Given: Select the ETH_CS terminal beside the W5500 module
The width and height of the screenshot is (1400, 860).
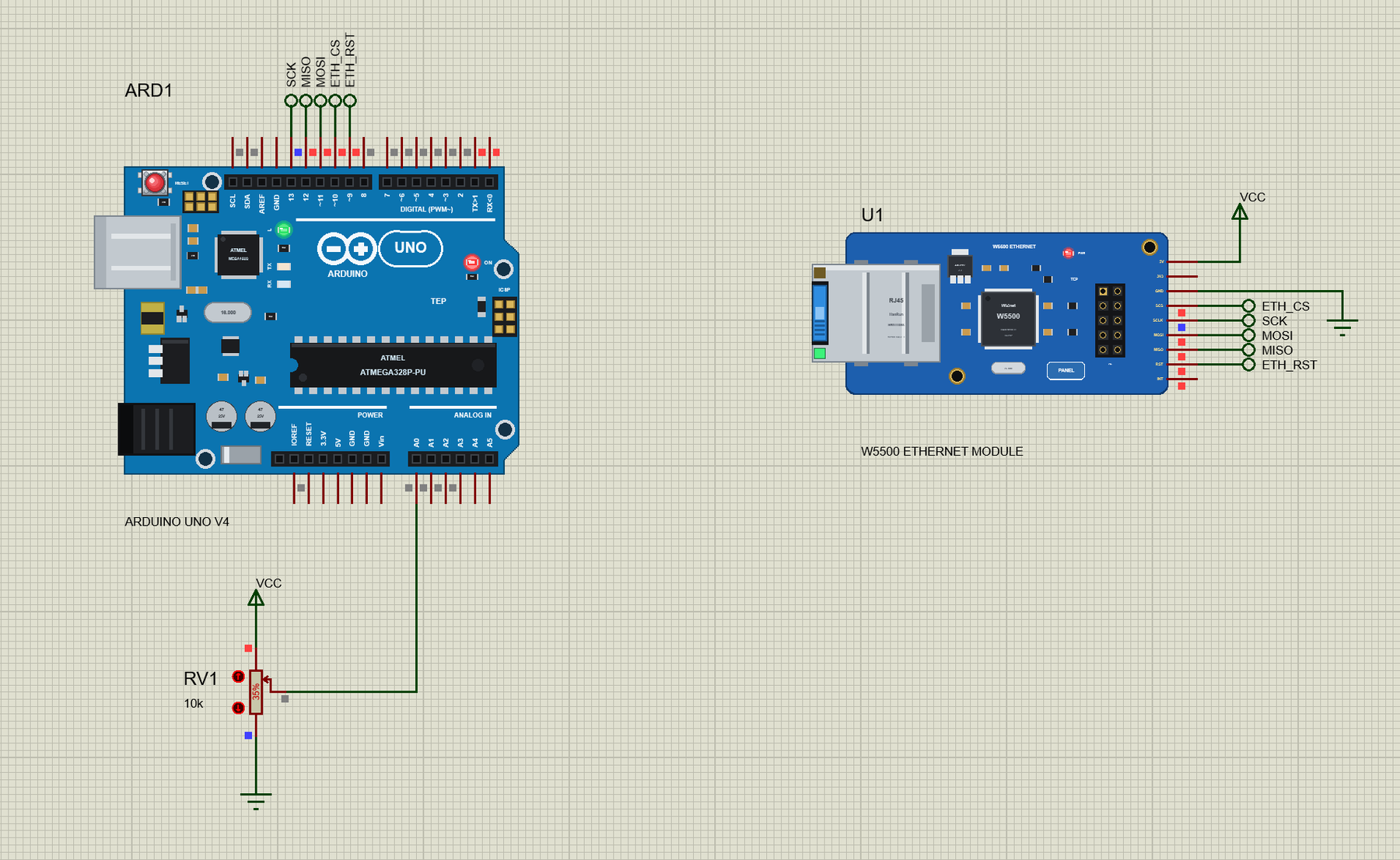Looking at the screenshot, I should tap(1248, 306).
